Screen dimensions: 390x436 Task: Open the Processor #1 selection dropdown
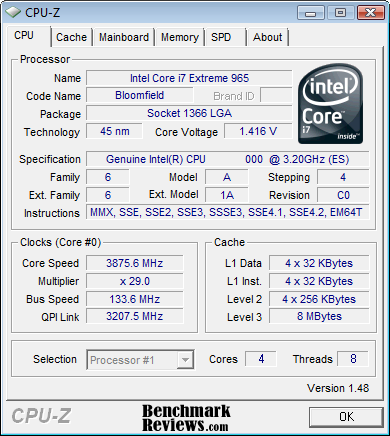coord(140,359)
